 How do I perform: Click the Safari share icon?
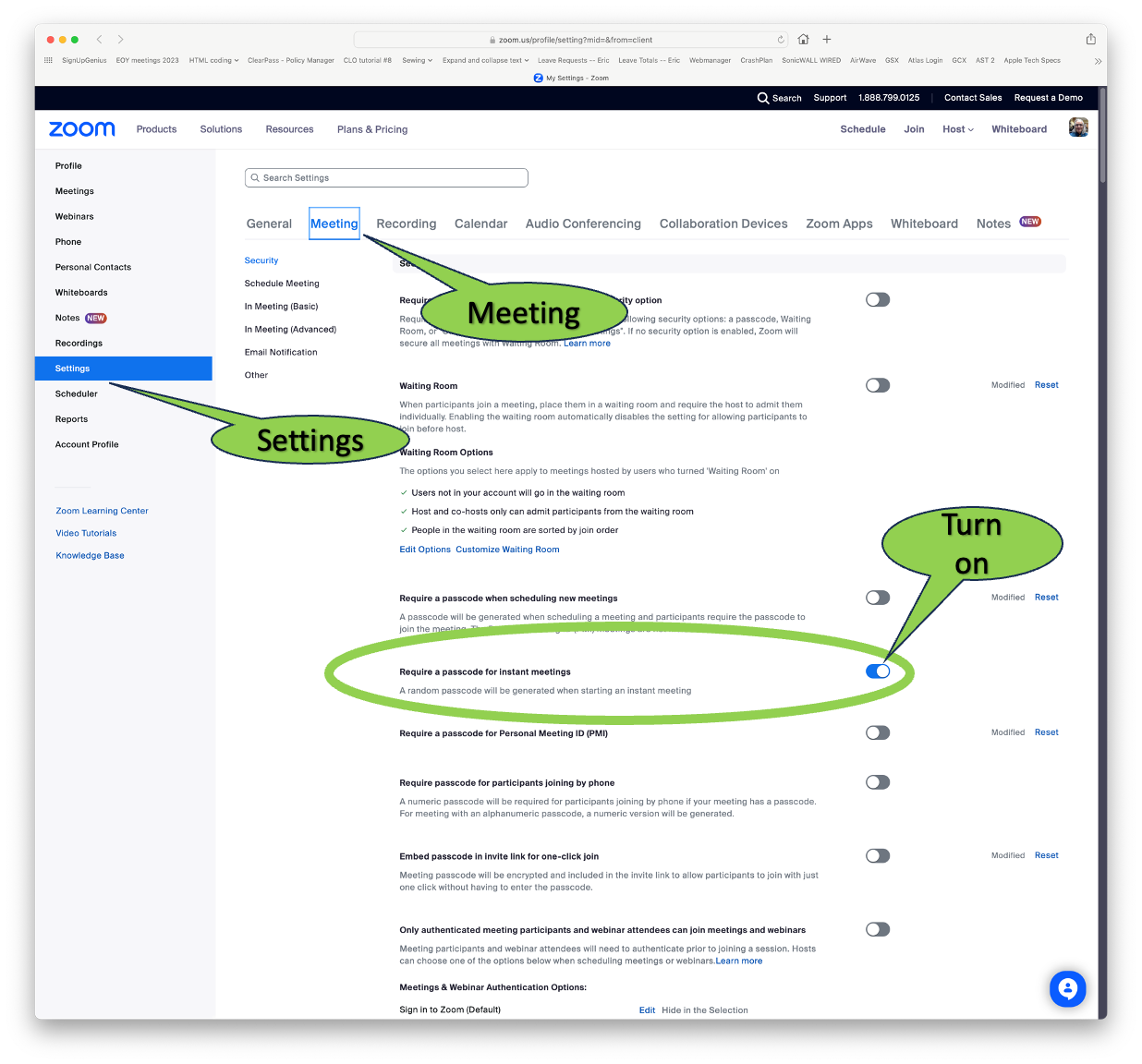pos(1090,39)
